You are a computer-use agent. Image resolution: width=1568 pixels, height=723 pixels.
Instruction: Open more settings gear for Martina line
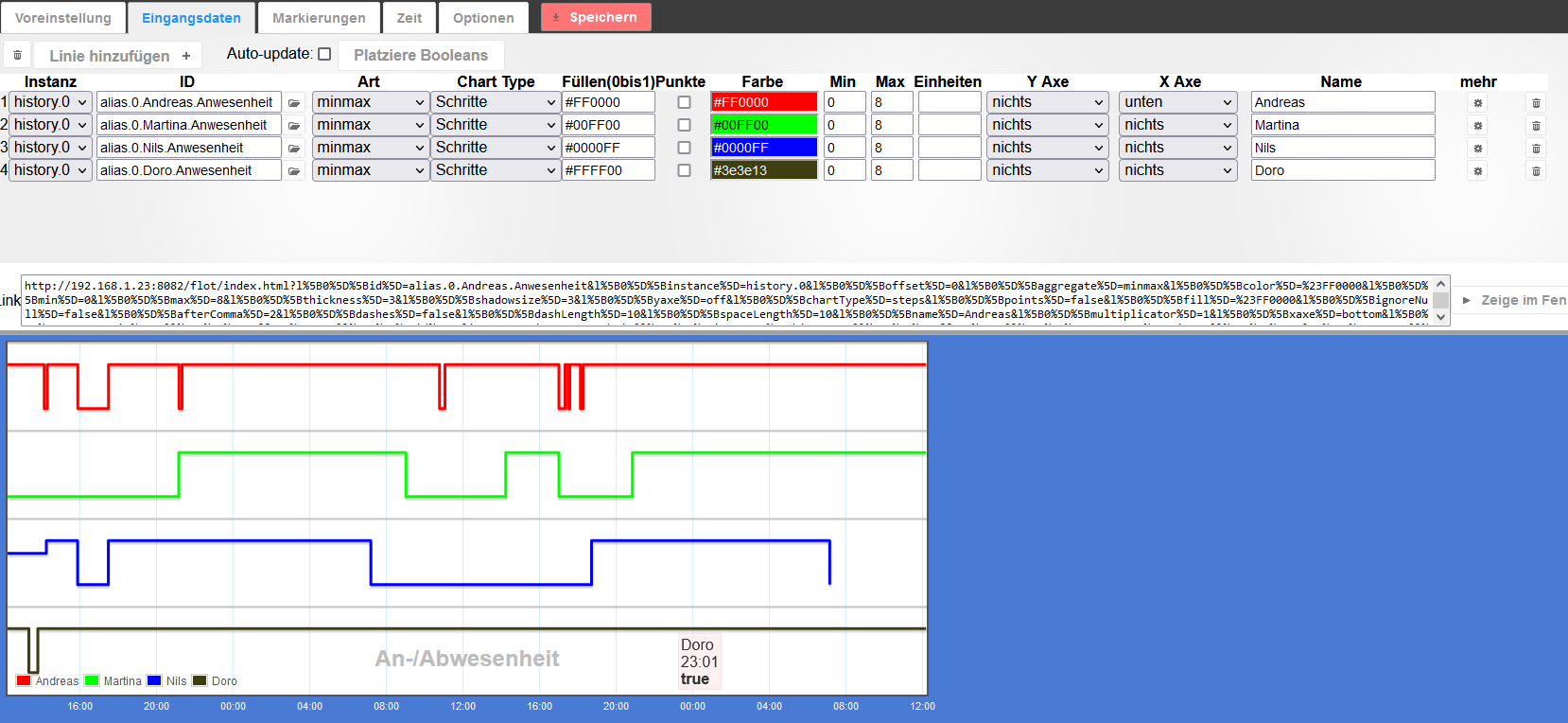pos(1478,125)
